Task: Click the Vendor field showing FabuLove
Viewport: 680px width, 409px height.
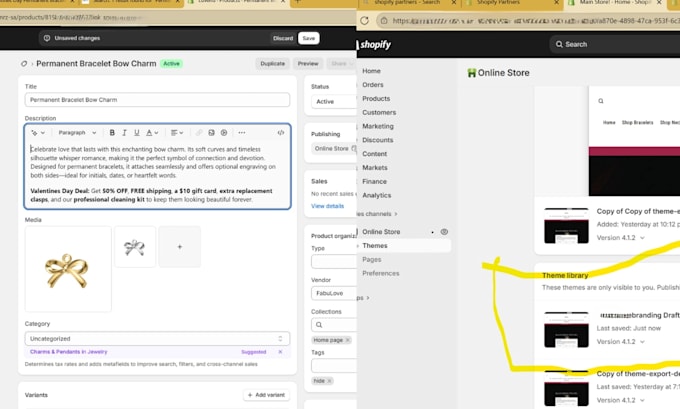Action: pos(334,293)
